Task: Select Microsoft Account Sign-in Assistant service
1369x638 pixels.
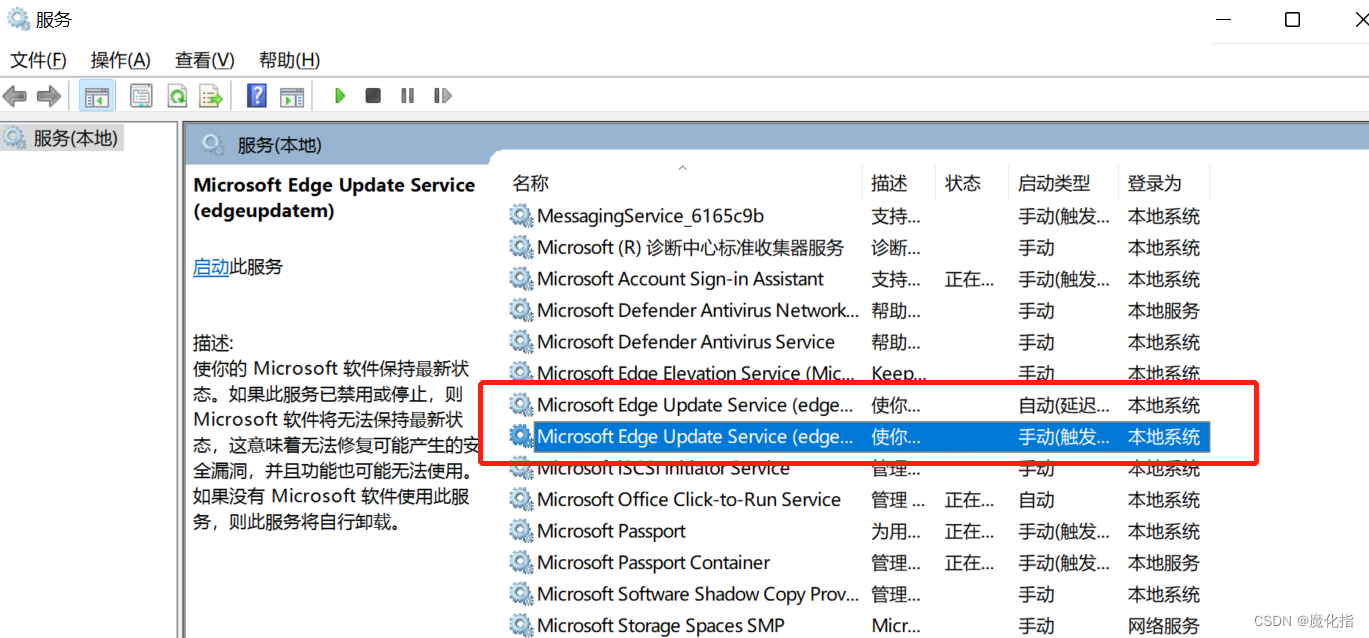Action: (857, 279)
